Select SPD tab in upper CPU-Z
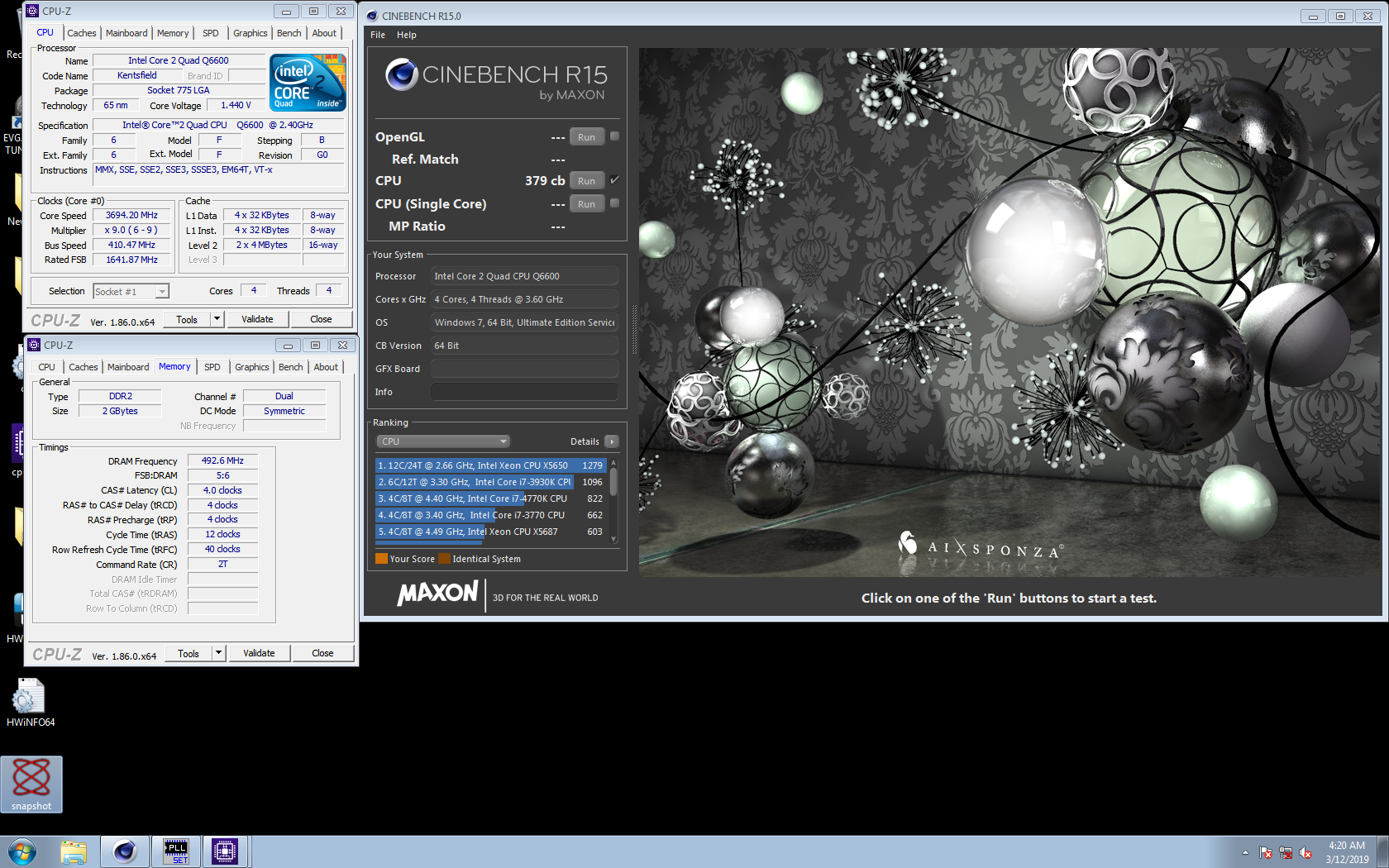The image size is (1389, 868). pos(211,33)
